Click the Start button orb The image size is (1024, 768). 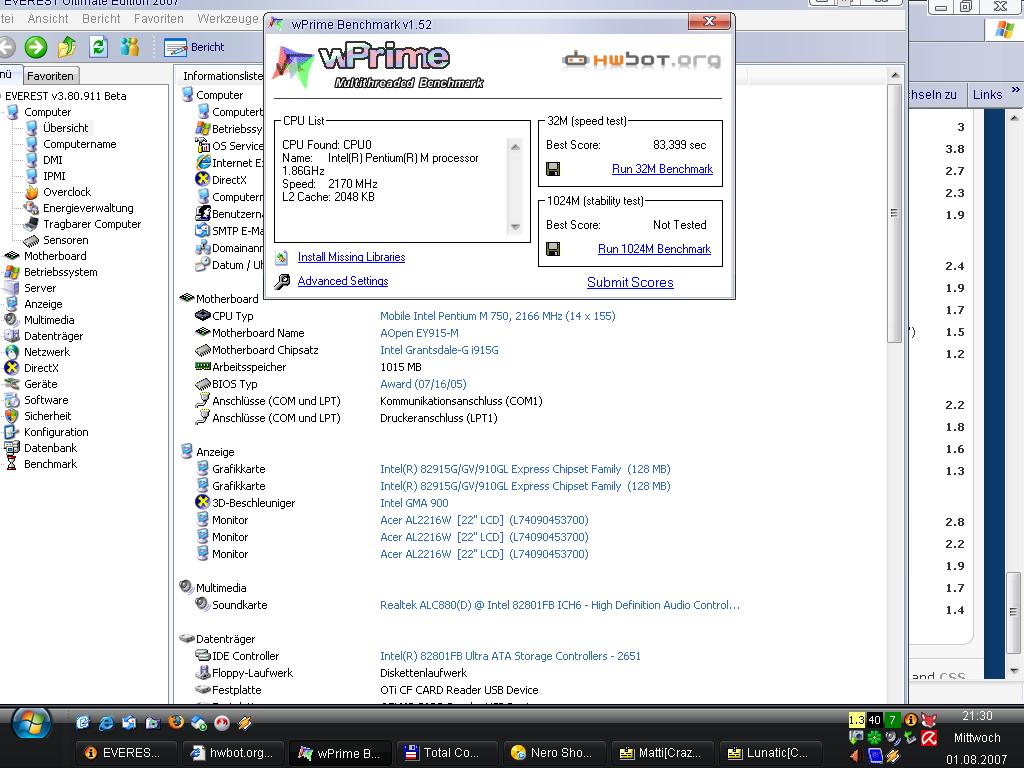pyautogui.click(x=31, y=724)
